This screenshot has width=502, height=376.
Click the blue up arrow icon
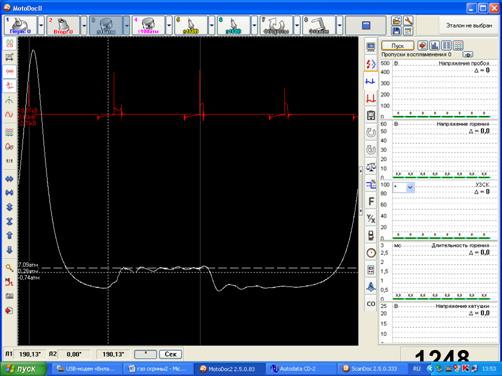(x=9, y=235)
